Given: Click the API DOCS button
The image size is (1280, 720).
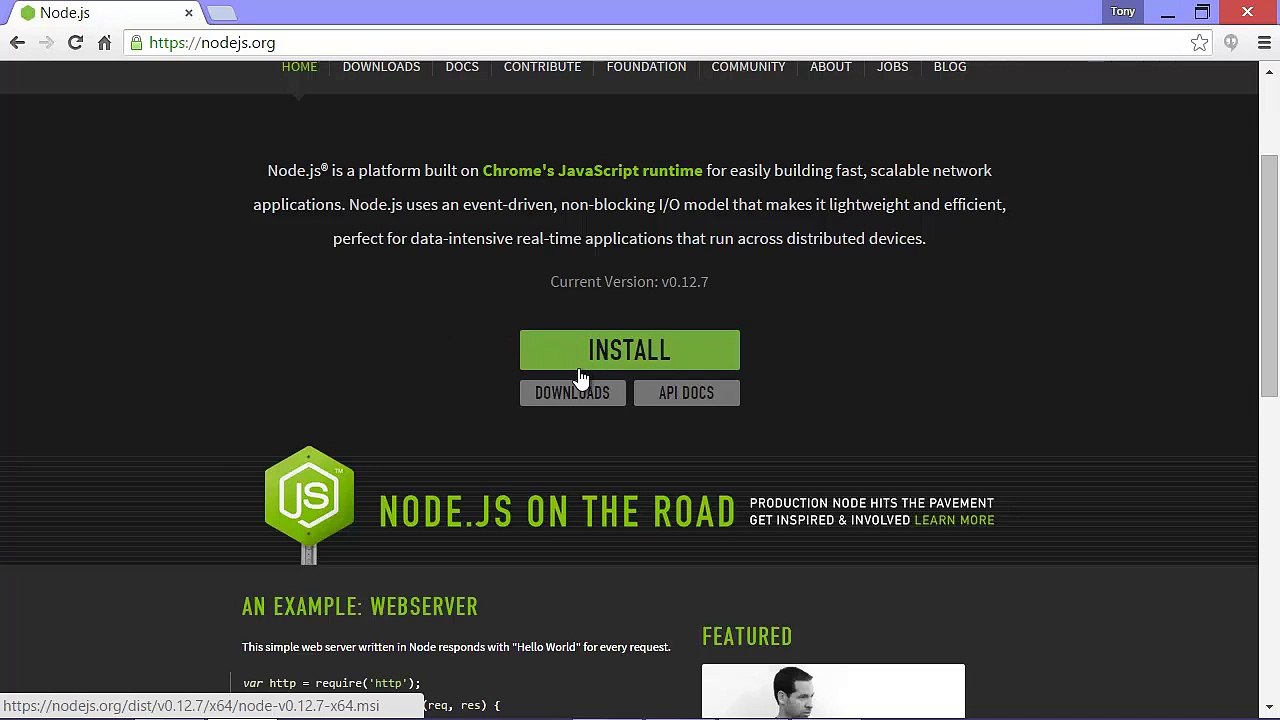Looking at the screenshot, I should click(687, 393).
